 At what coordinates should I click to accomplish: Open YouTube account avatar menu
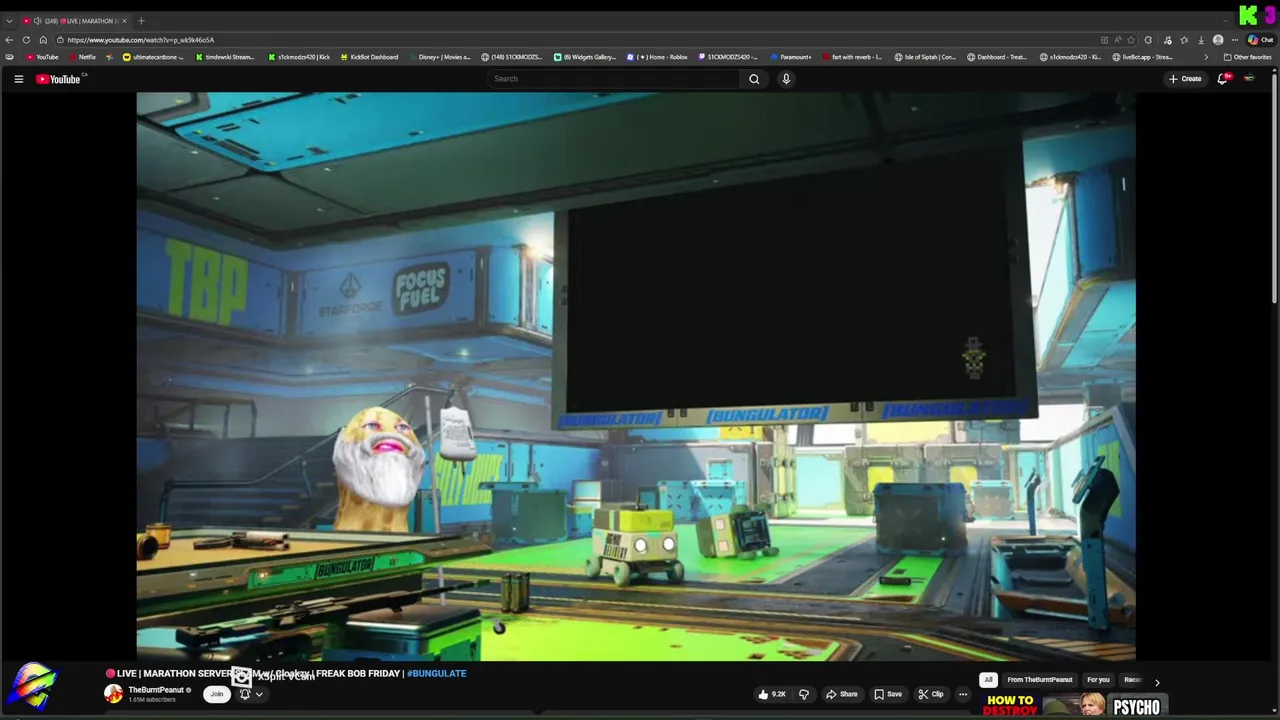coord(1249,79)
